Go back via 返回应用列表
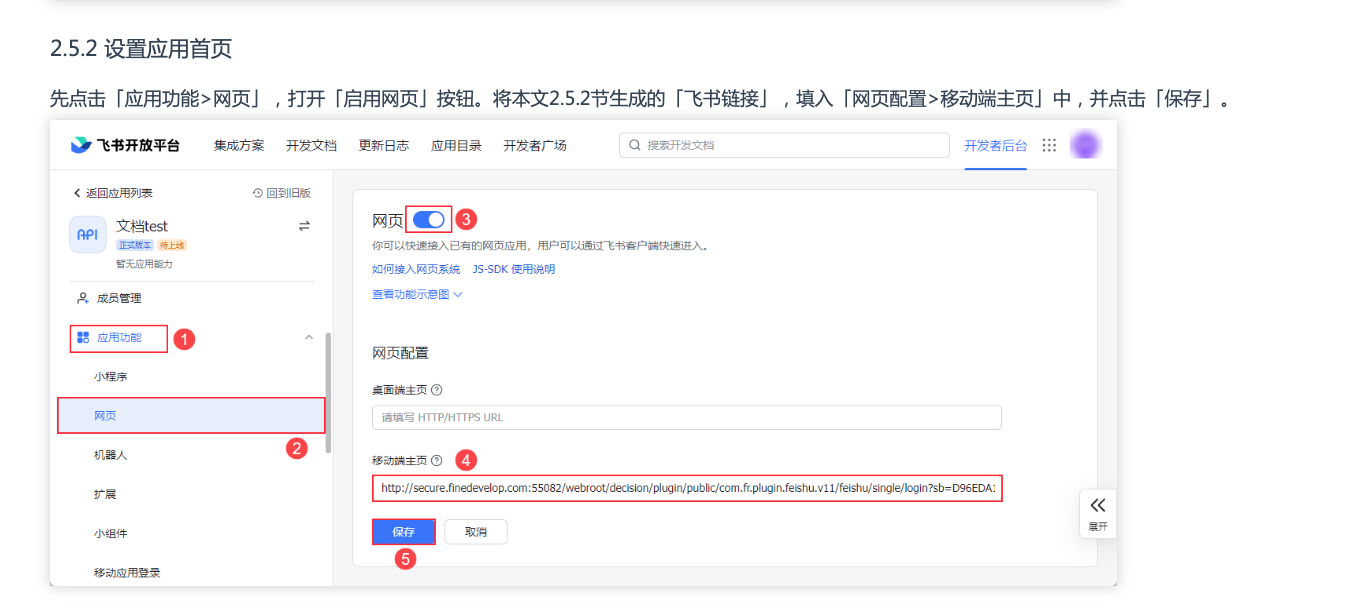The image size is (1364, 616). click(112, 193)
